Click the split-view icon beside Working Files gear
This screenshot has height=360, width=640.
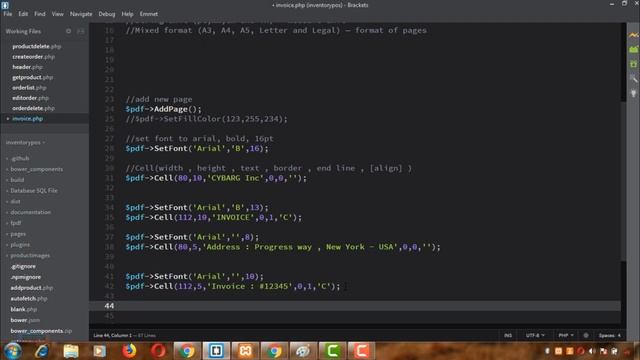80,31
